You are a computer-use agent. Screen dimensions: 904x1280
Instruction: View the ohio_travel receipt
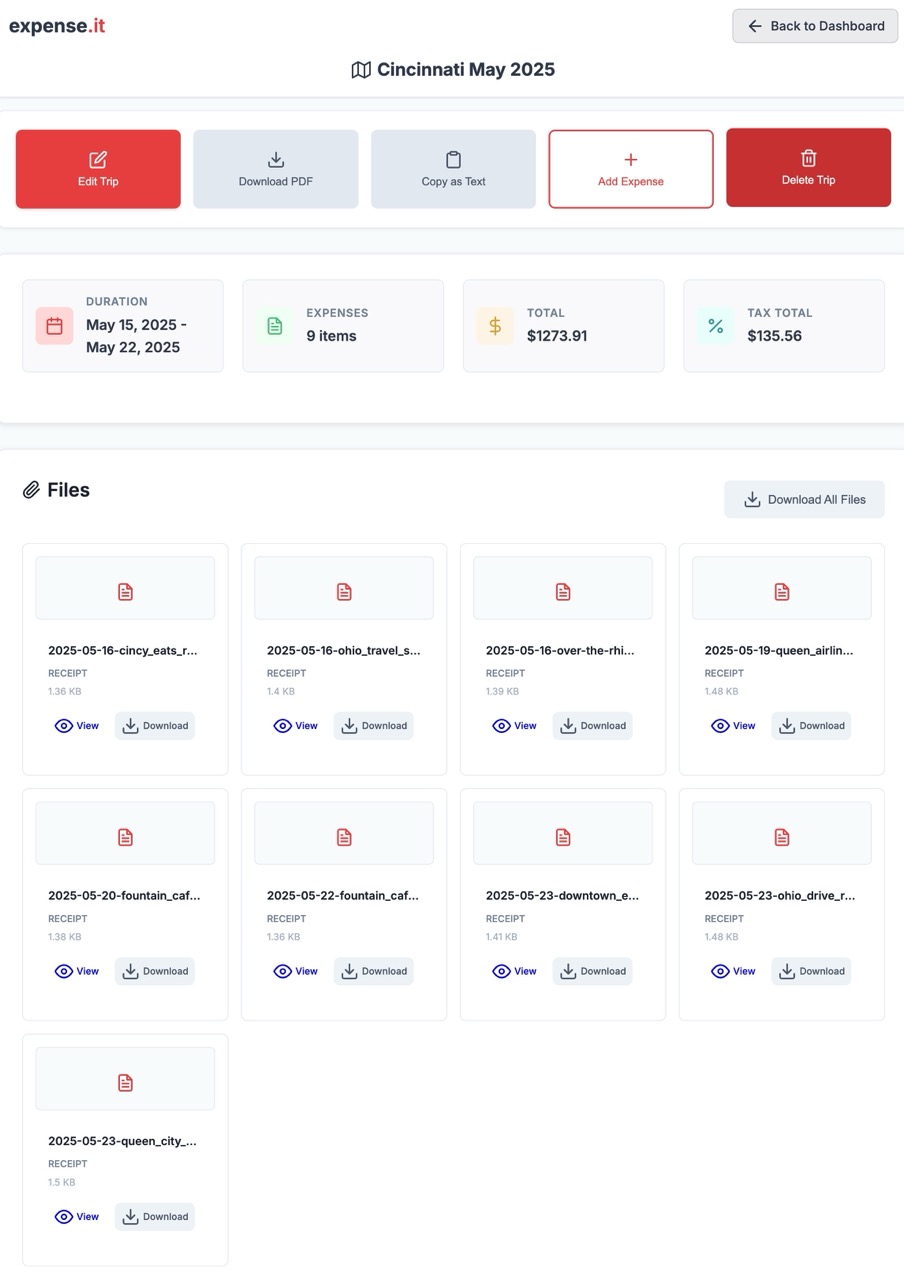click(296, 726)
